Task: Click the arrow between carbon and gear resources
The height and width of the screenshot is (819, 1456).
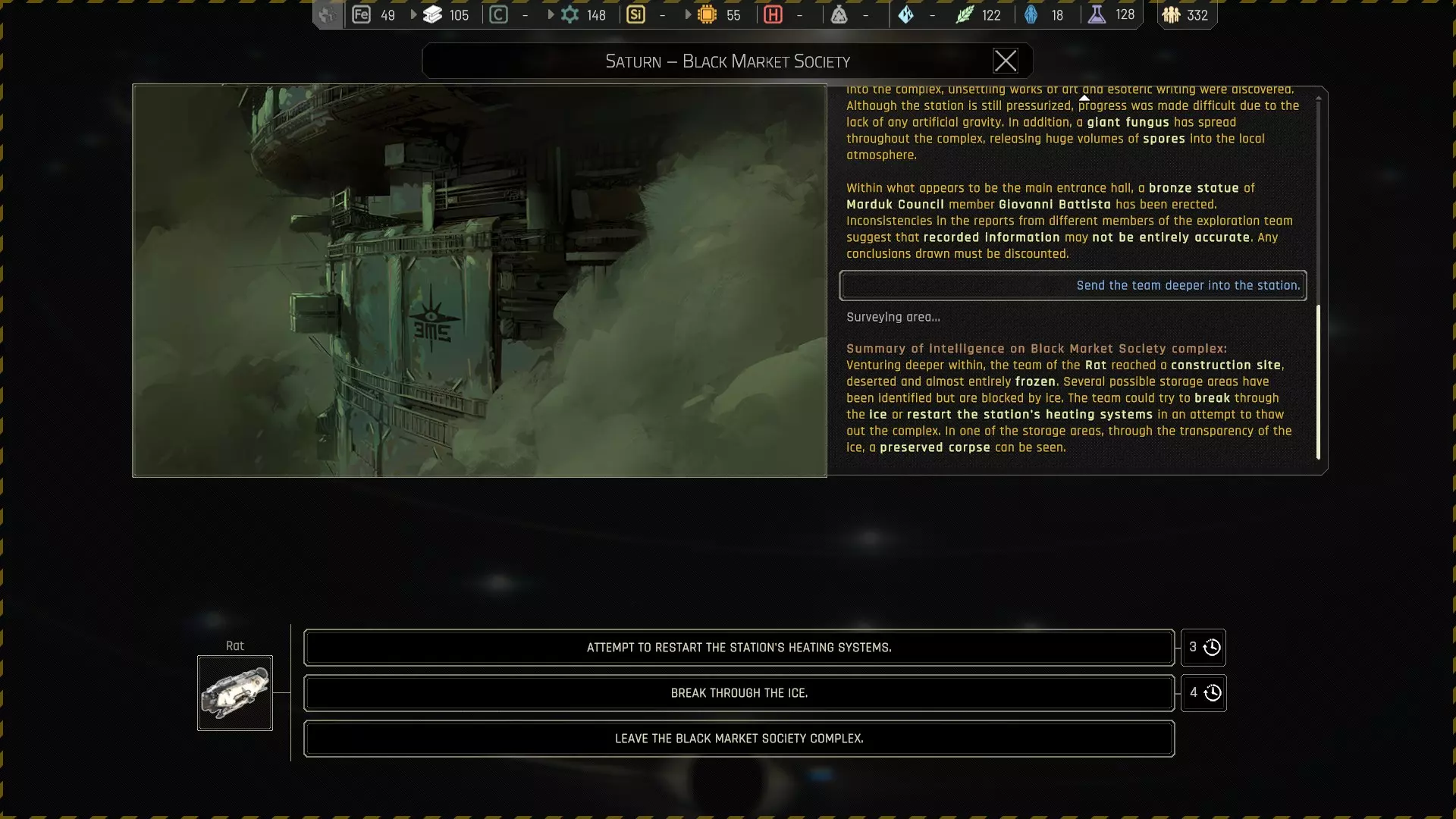Action: pyautogui.click(x=551, y=14)
